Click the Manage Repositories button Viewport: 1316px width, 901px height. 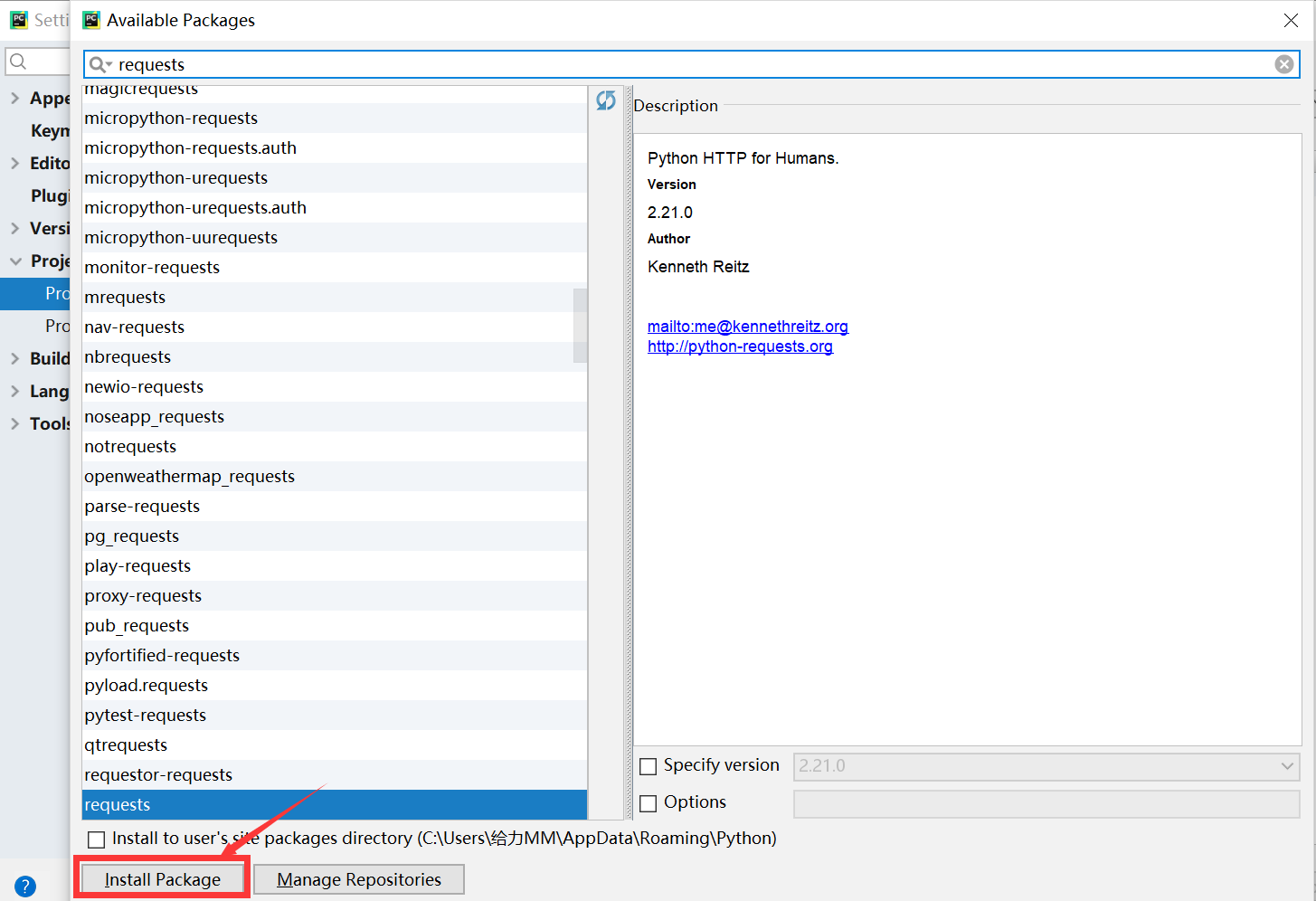click(359, 879)
